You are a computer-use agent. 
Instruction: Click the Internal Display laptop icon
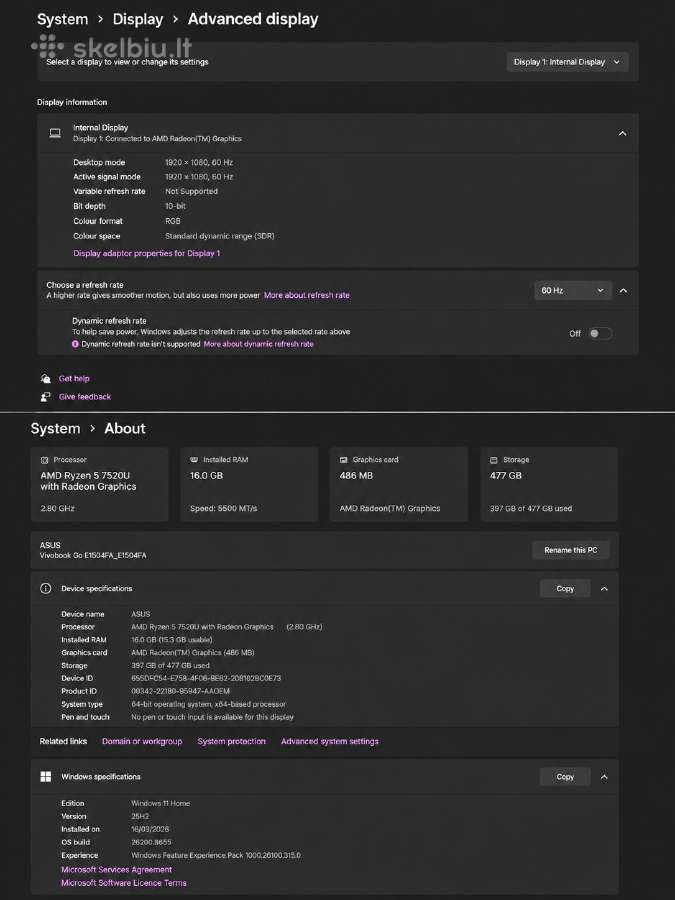pyautogui.click(x=55, y=133)
